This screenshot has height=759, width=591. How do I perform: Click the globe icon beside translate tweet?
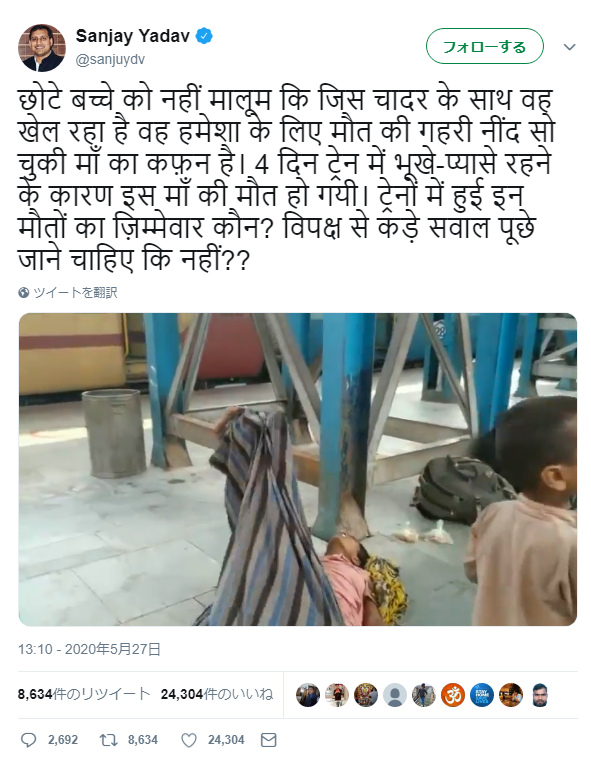coord(24,292)
